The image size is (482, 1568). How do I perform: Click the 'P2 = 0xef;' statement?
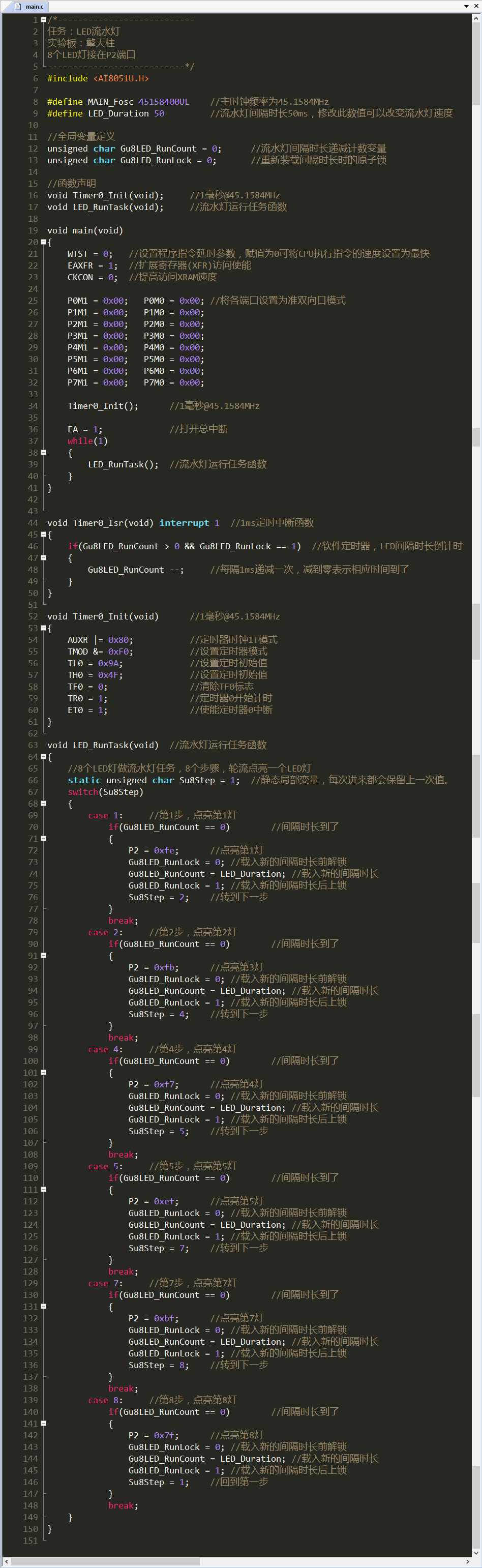point(154,1202)
